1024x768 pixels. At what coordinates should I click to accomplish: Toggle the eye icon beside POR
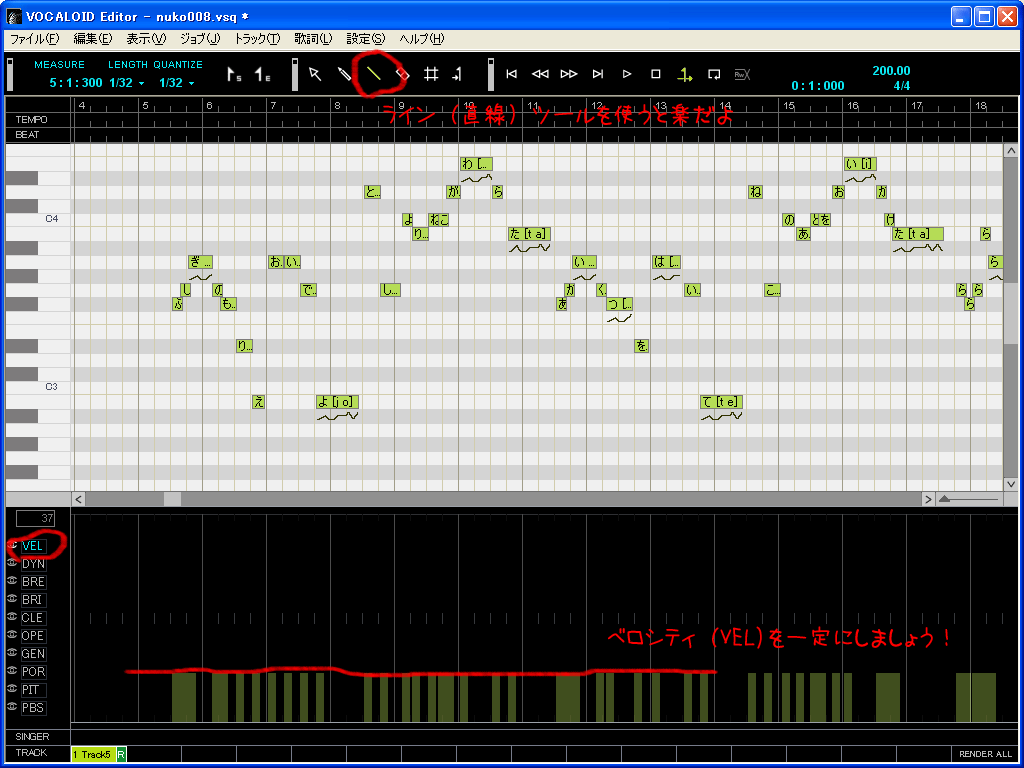(x=12, y=670)
